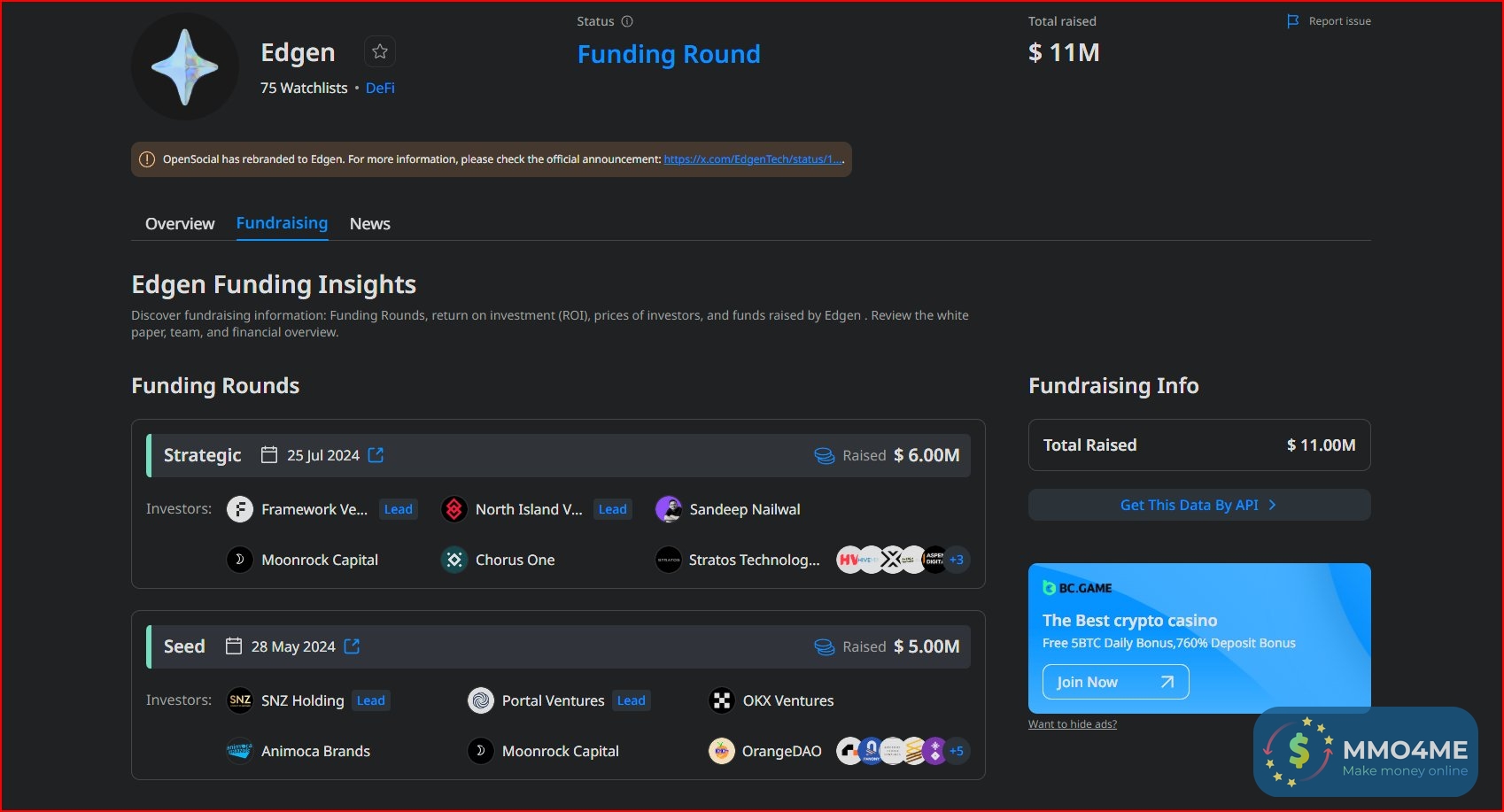
Task: Open the Framework Ventures investor logo
Action: click(240, 509)
